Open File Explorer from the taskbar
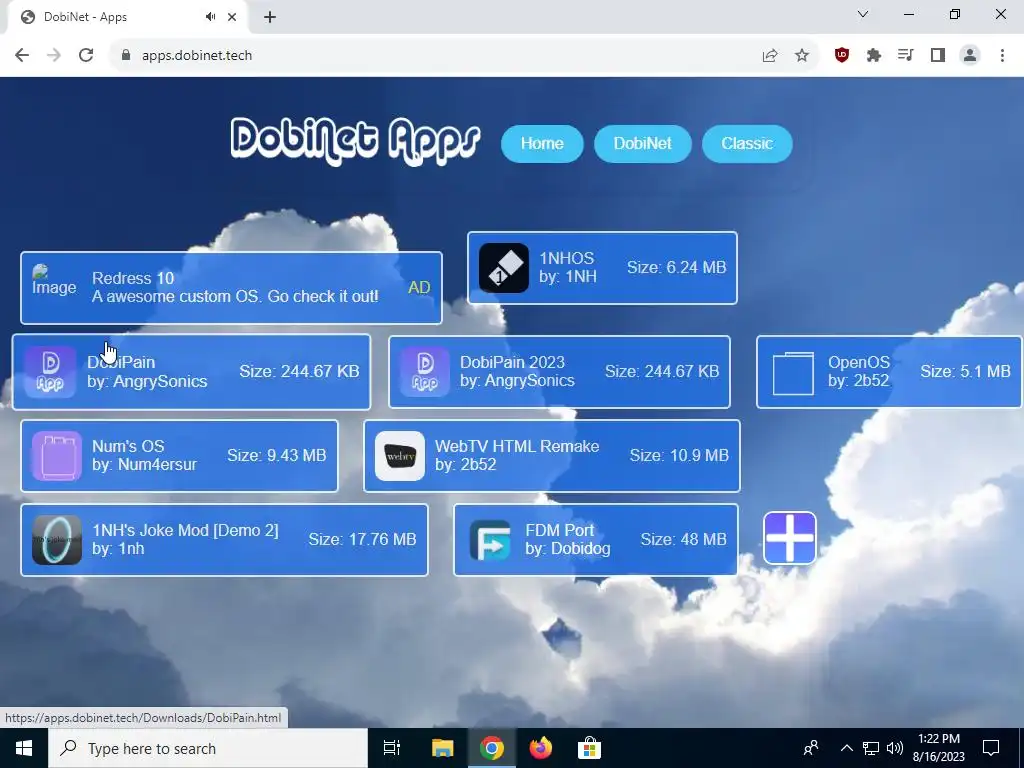The width and height of the screenshot is (1024, 768). click(442, 748)
